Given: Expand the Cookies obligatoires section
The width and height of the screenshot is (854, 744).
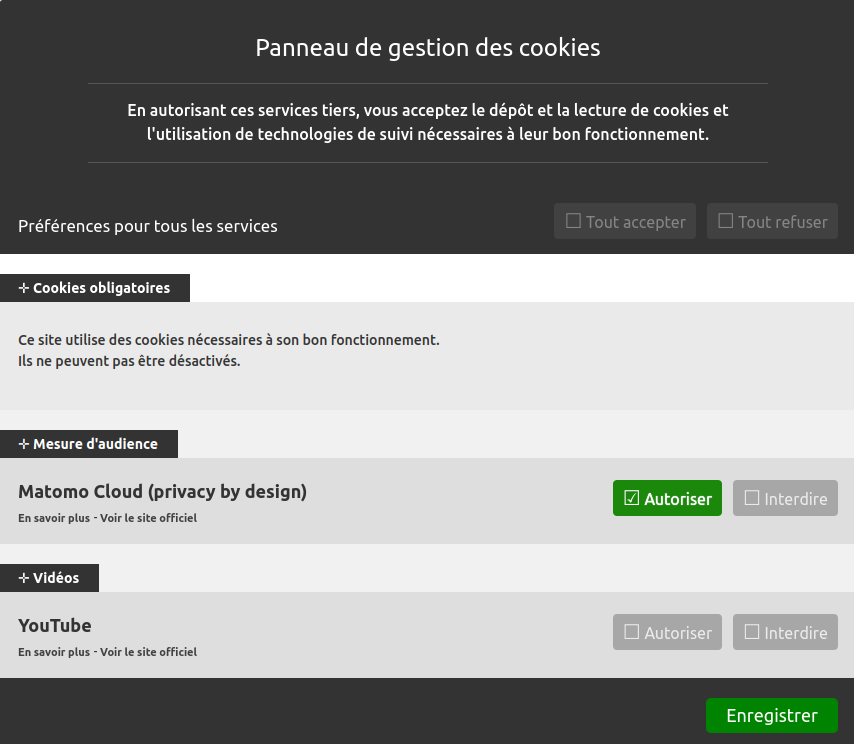Looking at the screenshot, I should pos(95,288).
